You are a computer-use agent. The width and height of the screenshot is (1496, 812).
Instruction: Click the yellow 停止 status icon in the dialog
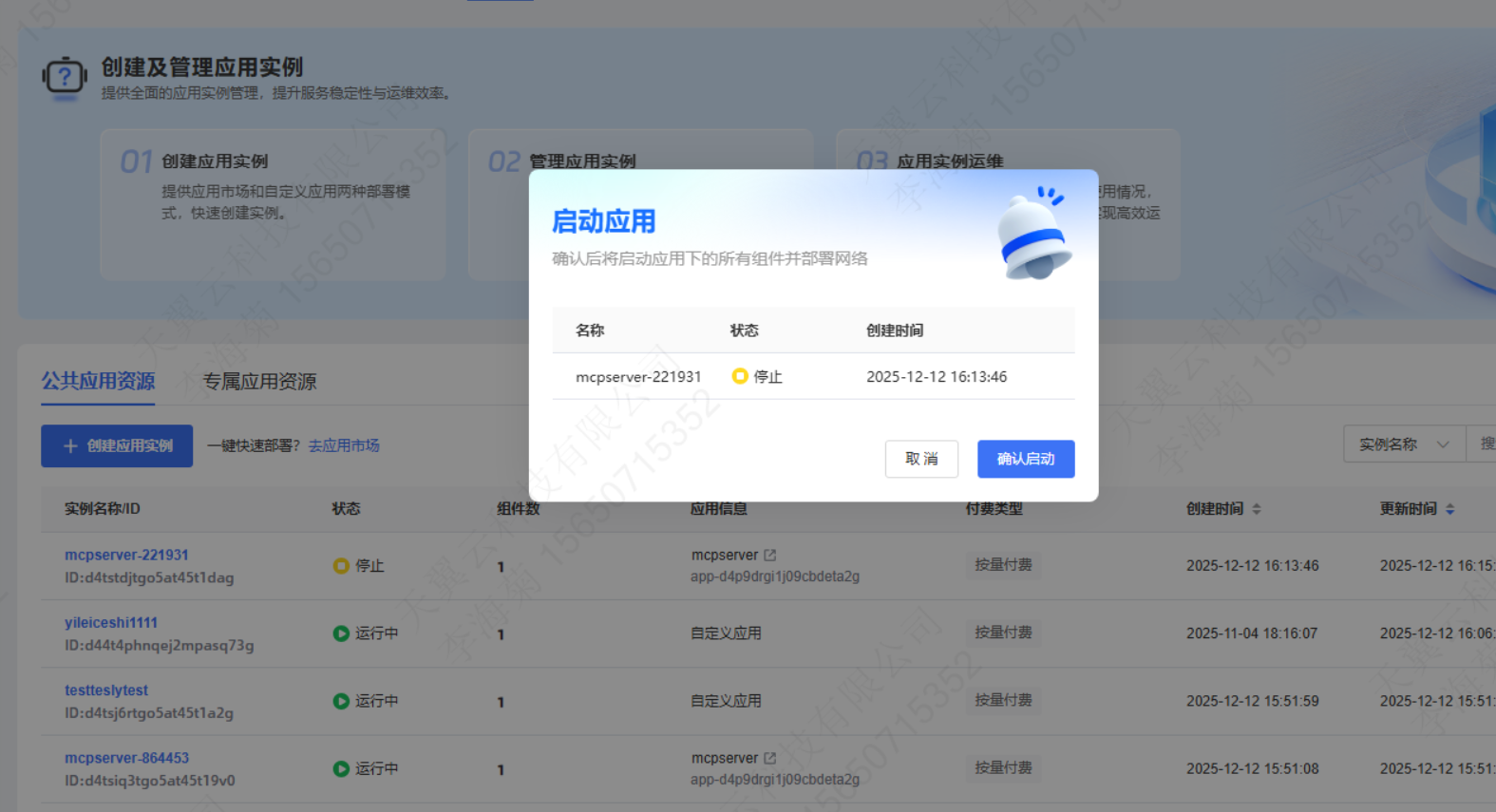[740, 376]
